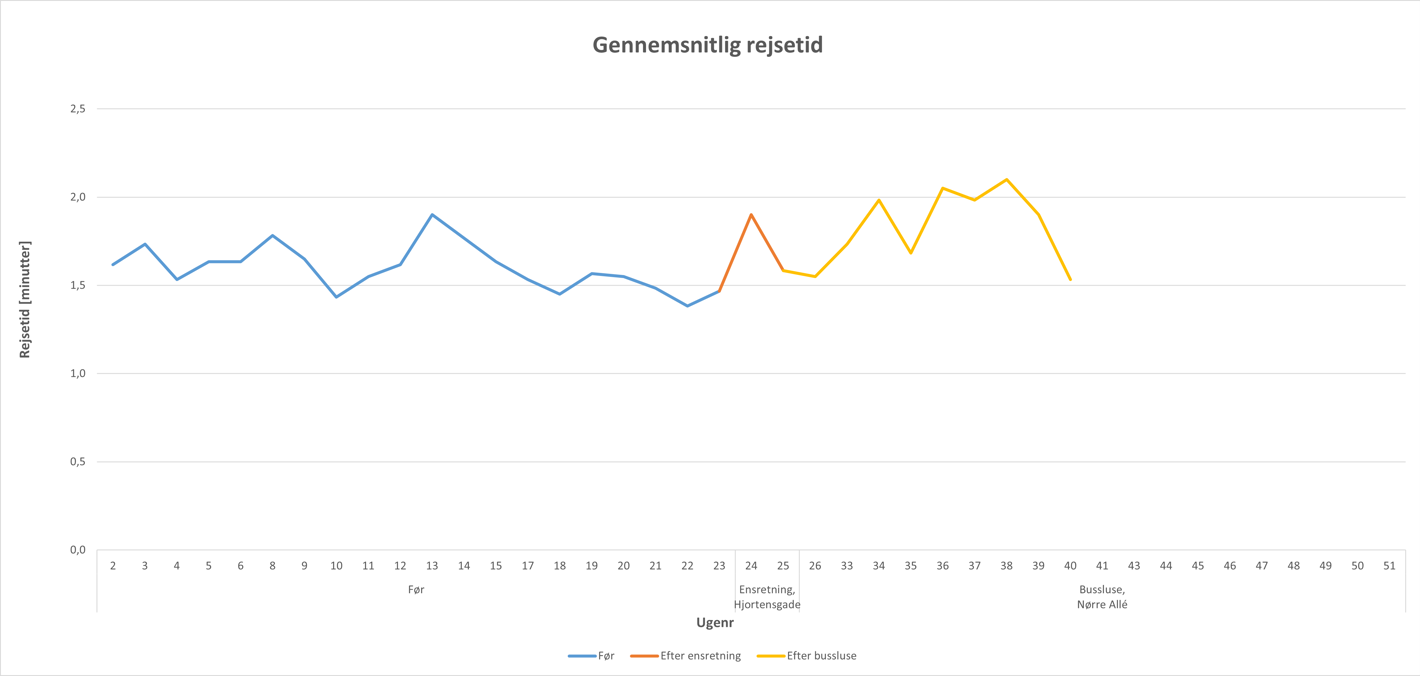Click the blue line's peak at week 13
This screenshot has width=1420, height=676.
tap(432, 214)
